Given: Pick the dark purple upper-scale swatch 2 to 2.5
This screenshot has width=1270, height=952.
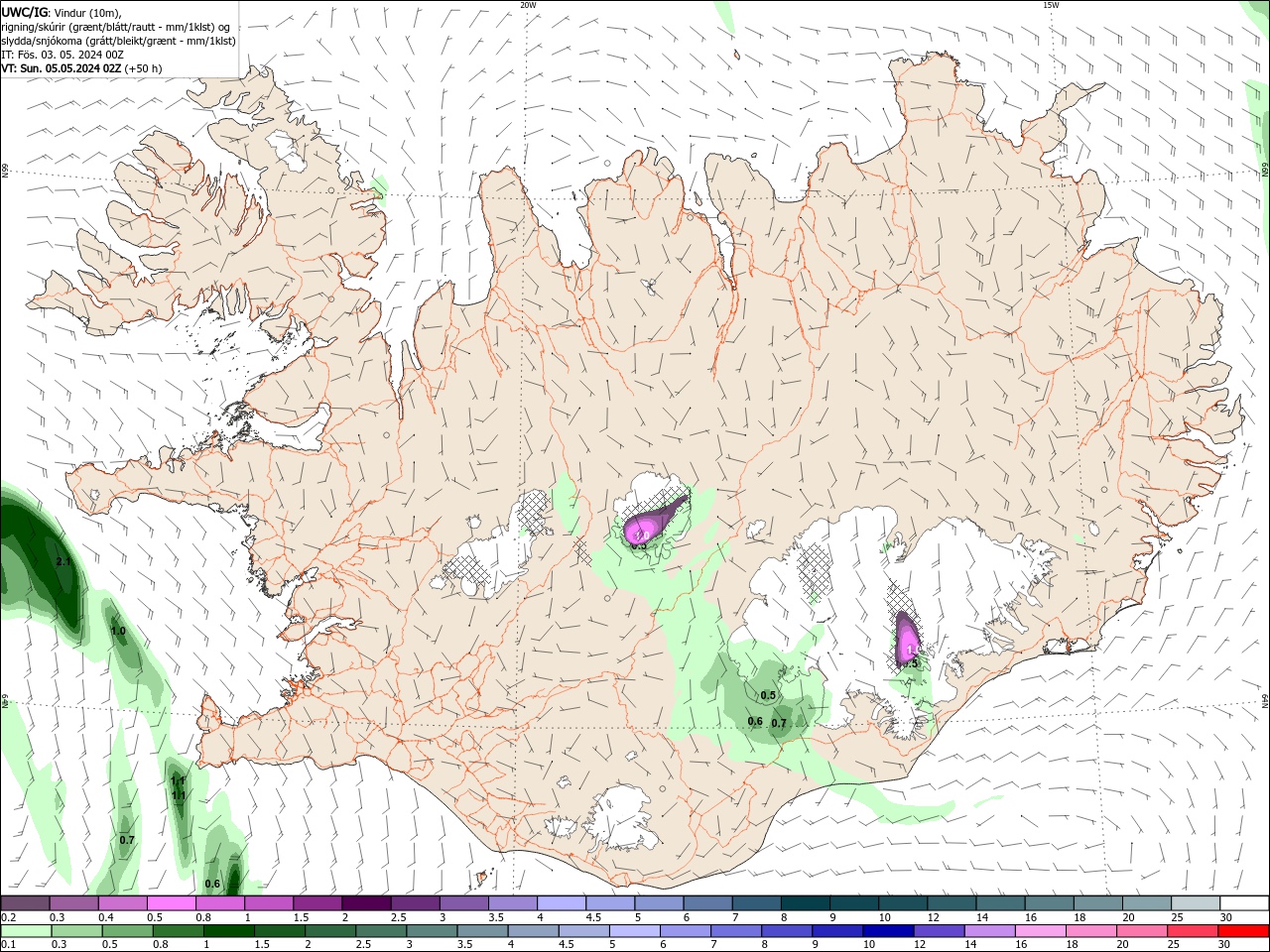Looking at the screenshot, I should pyautogui.click(x=366, y=902).
